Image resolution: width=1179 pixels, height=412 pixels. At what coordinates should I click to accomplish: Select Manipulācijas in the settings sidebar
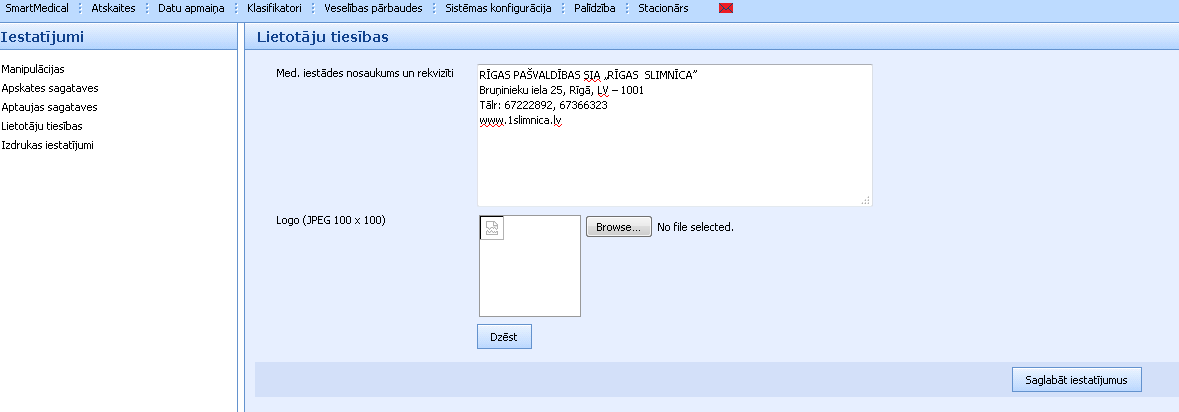[x=33, y=69]
